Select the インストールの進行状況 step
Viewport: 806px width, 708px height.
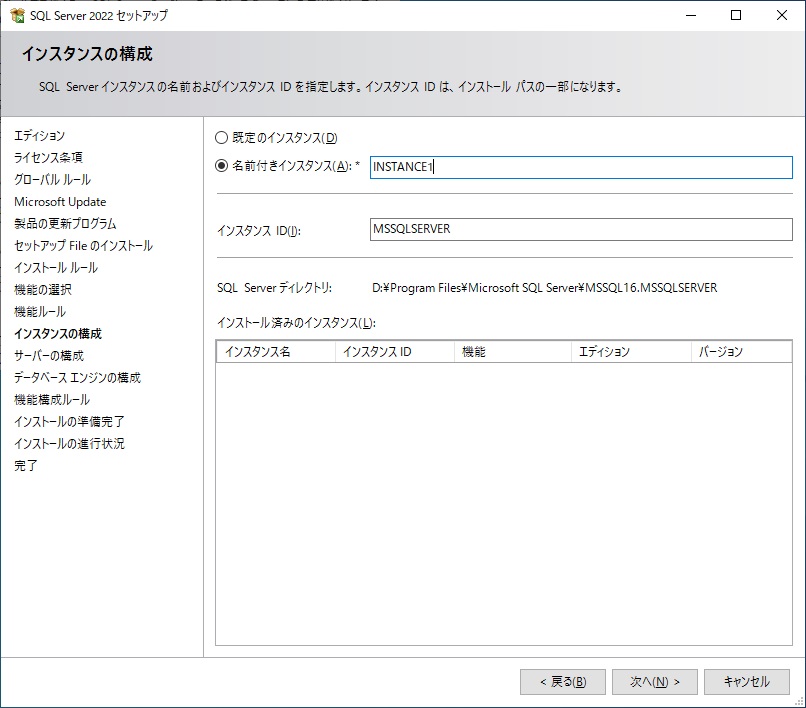click(69, 444)
